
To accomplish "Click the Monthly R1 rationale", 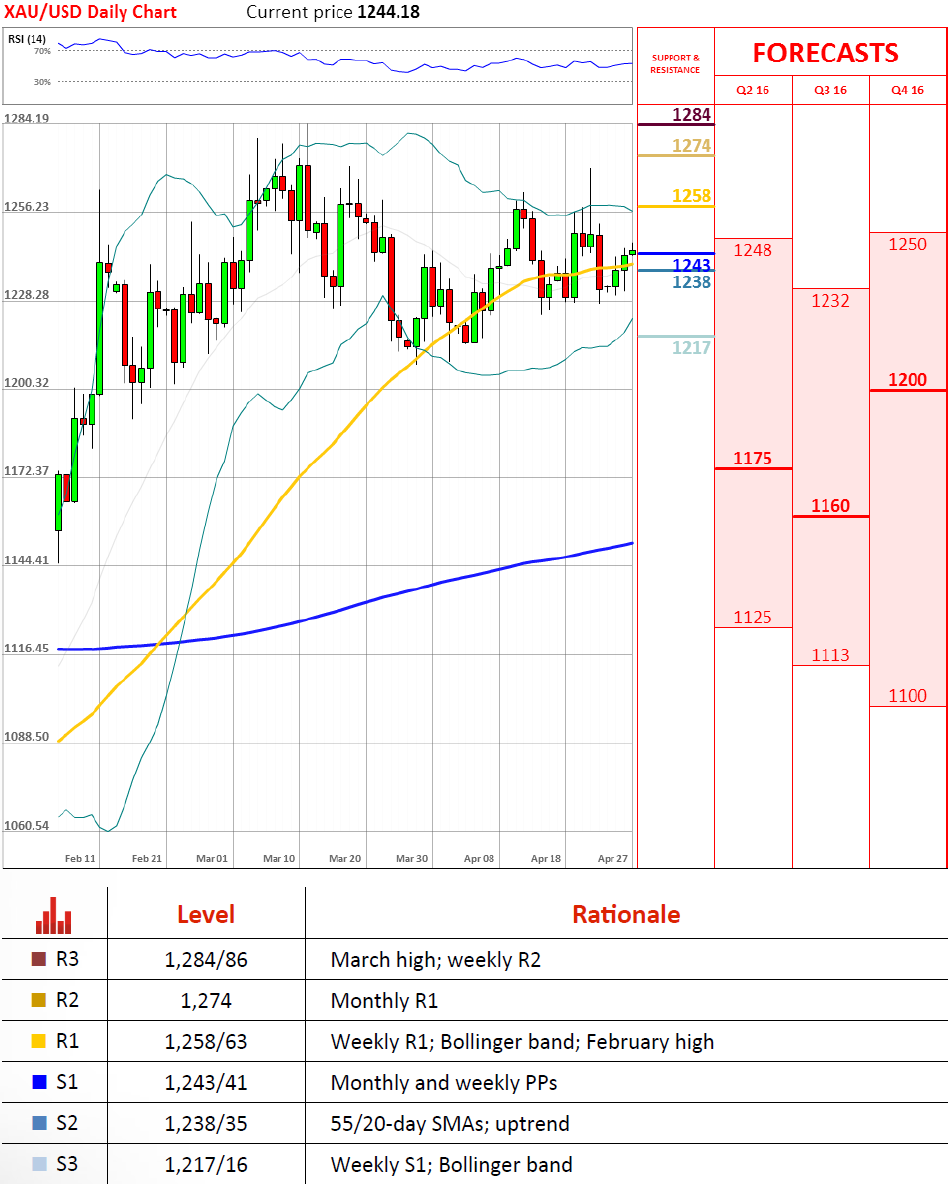I will tap(384, 1001).
